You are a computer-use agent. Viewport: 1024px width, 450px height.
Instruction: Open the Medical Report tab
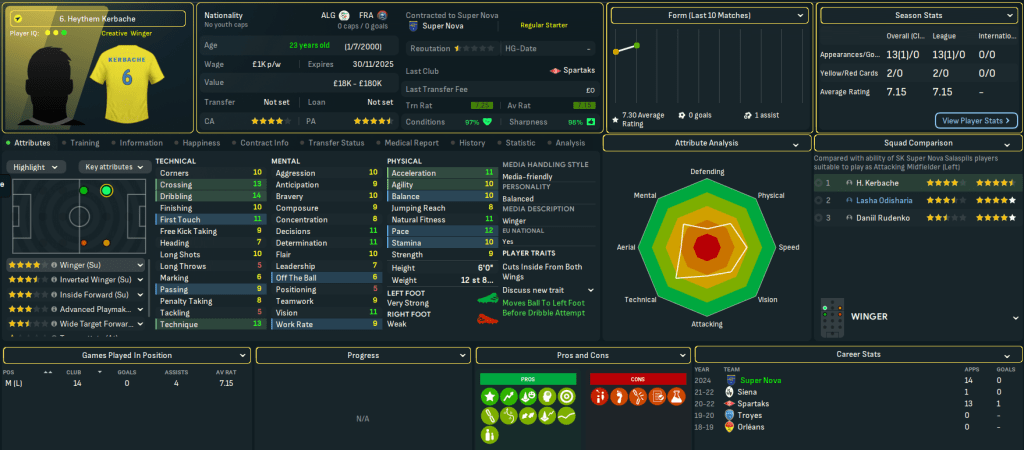coord(410,143)
